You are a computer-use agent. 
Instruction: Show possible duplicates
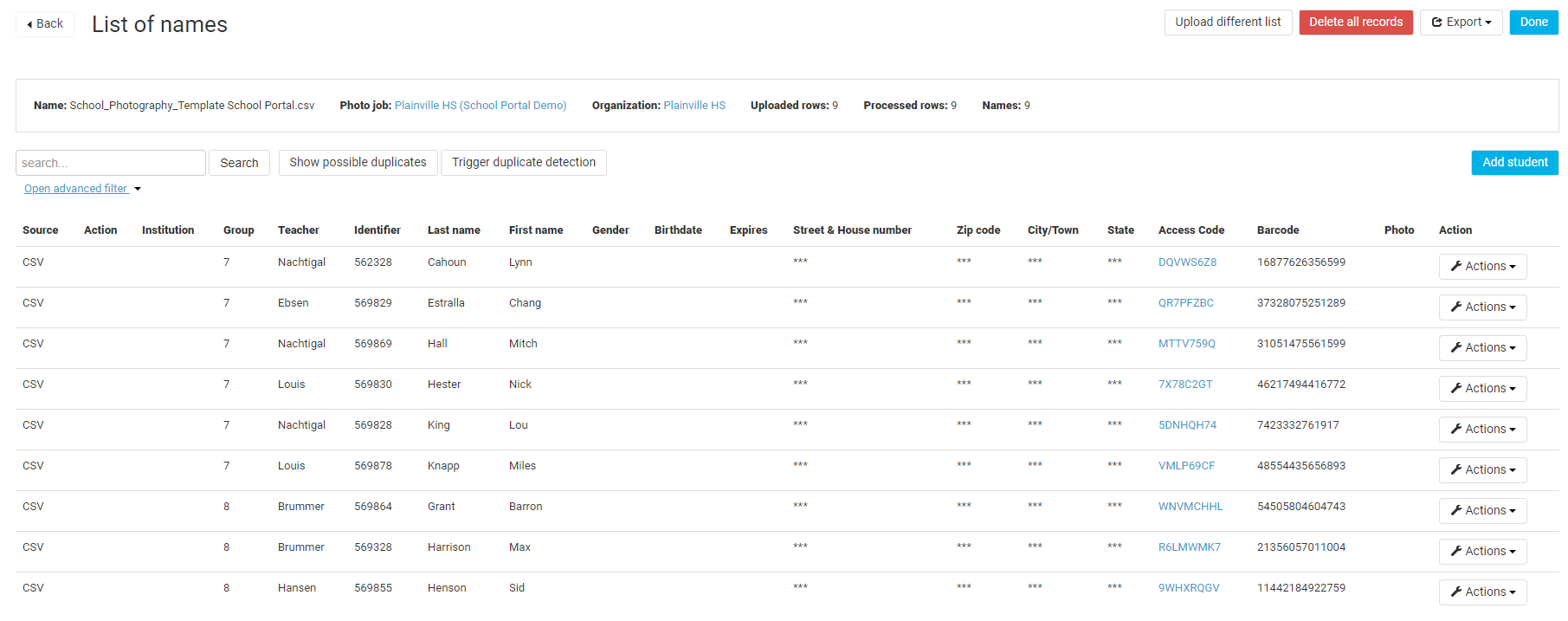pos(358,163)
